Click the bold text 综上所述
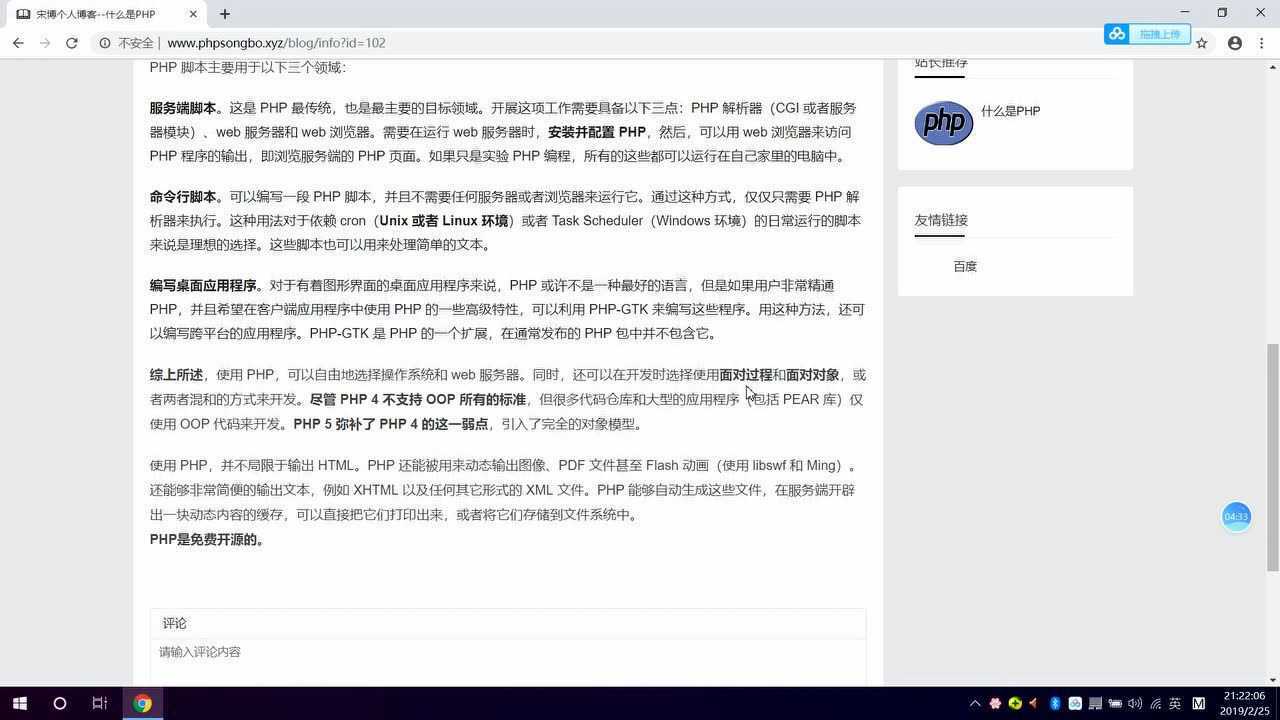The height and width of the screenshot is (720, 1280). pyautogui.click(x=176, y=375)
